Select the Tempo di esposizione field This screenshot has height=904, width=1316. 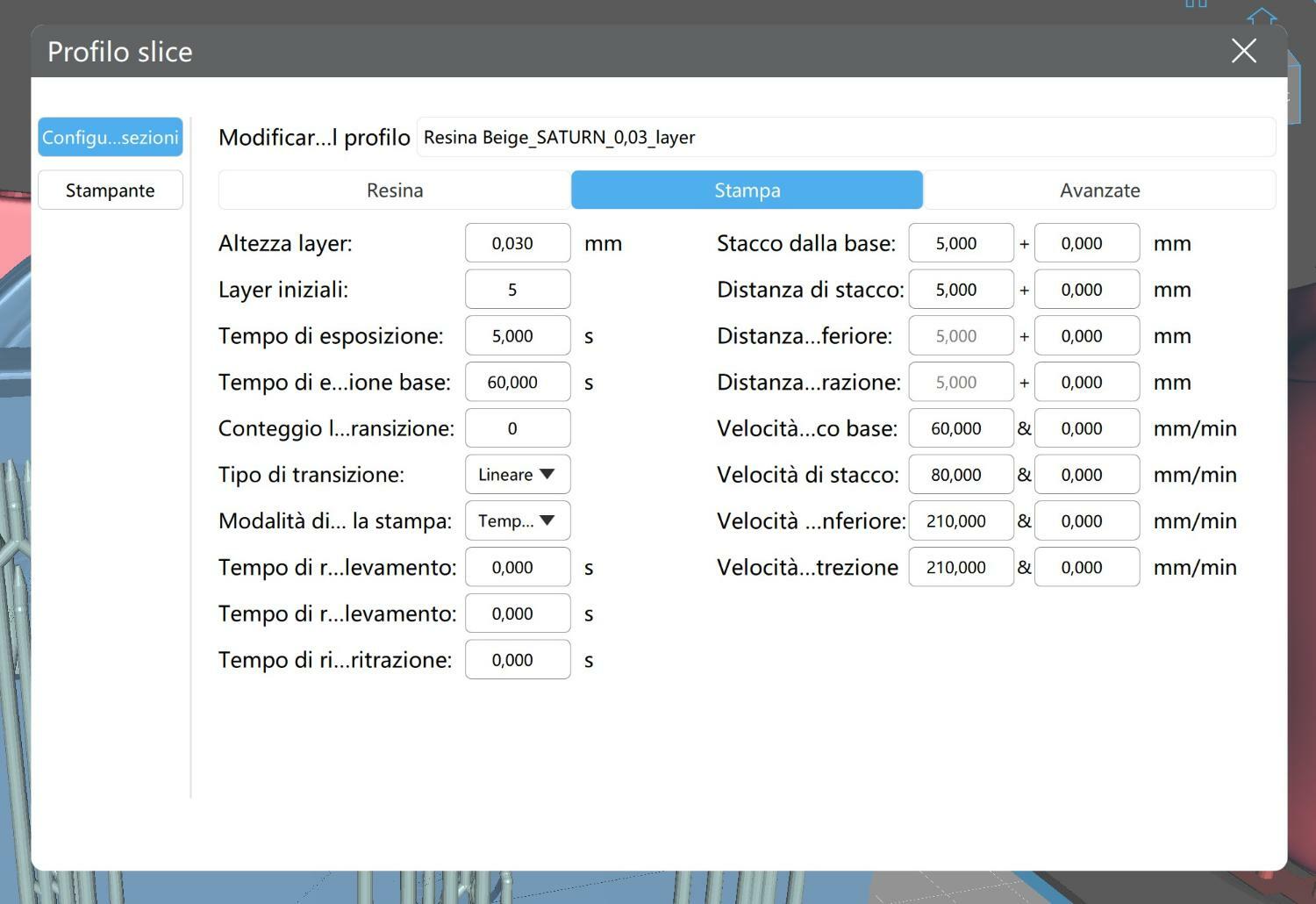pos(518,335)
